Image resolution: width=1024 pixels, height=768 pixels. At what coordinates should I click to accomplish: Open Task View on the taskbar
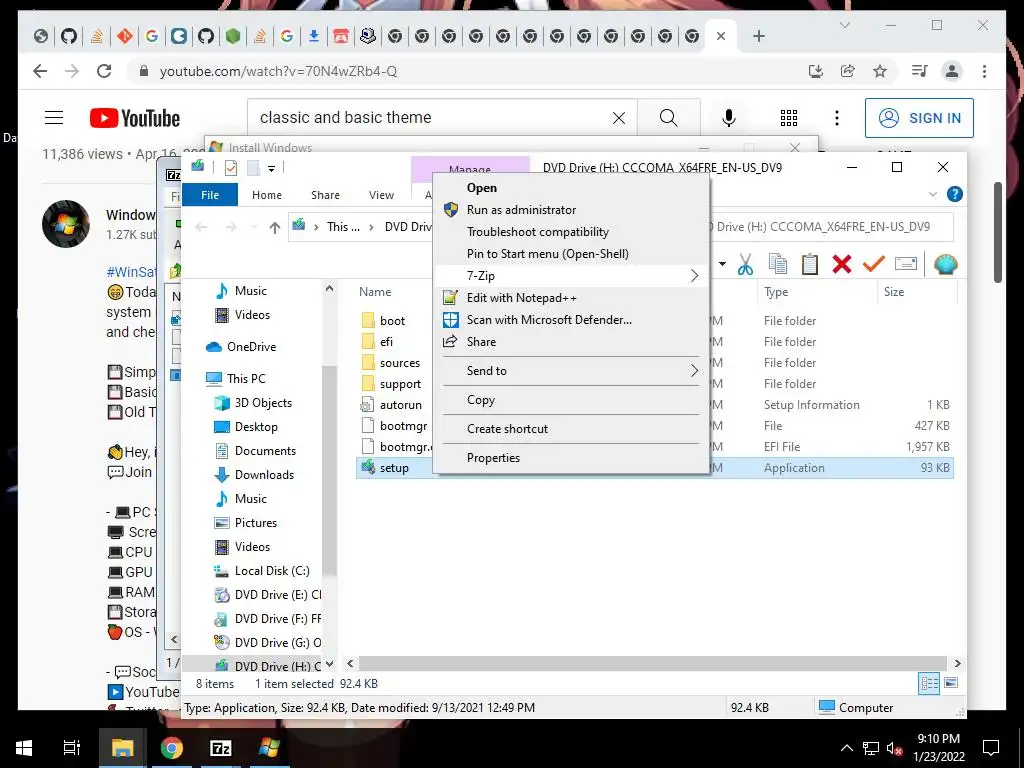[x=72, y=748]
